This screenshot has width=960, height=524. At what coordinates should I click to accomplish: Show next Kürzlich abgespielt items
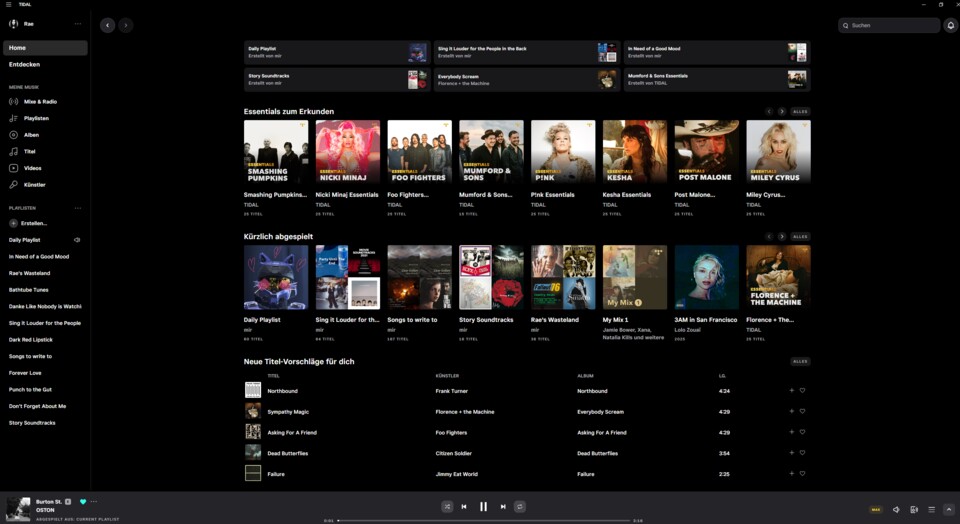[x=782, y=236]
